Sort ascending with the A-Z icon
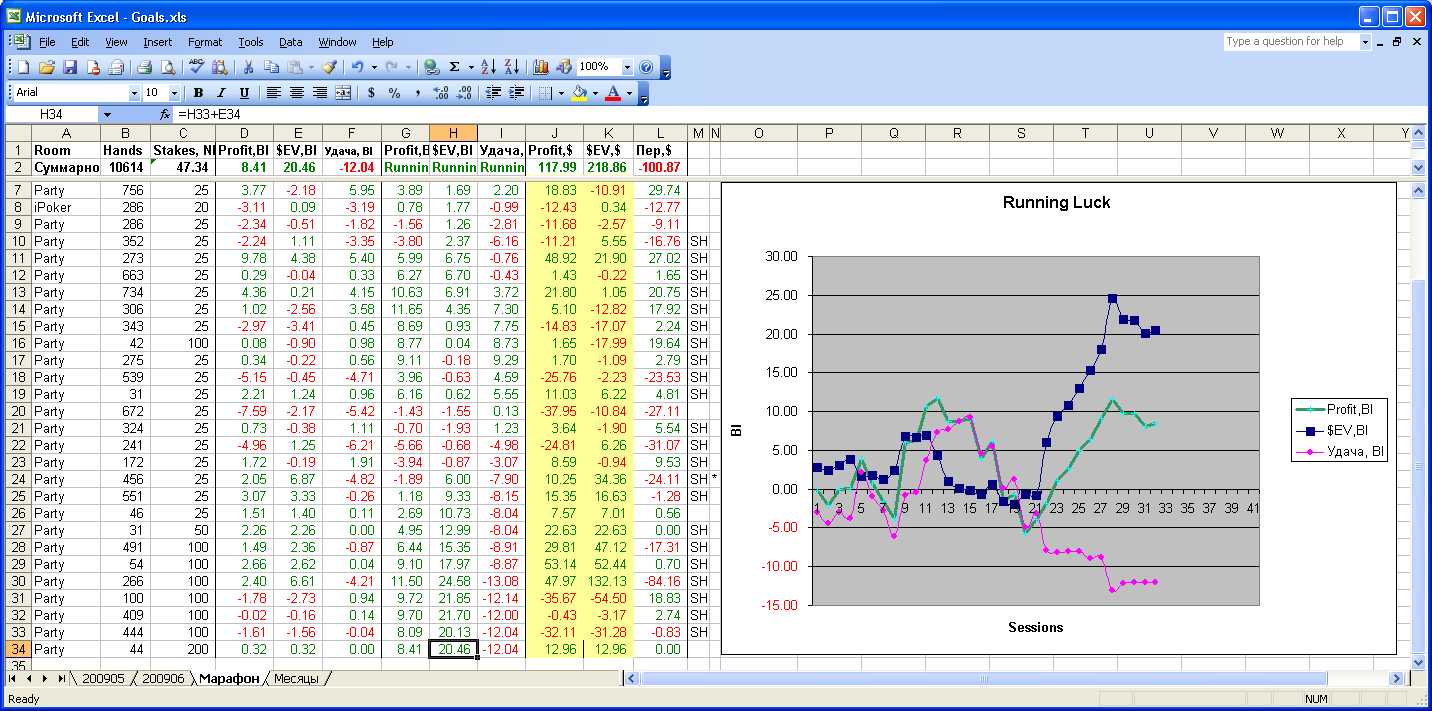This screenshot has height=711, width=1432. [x=488, y=67]
